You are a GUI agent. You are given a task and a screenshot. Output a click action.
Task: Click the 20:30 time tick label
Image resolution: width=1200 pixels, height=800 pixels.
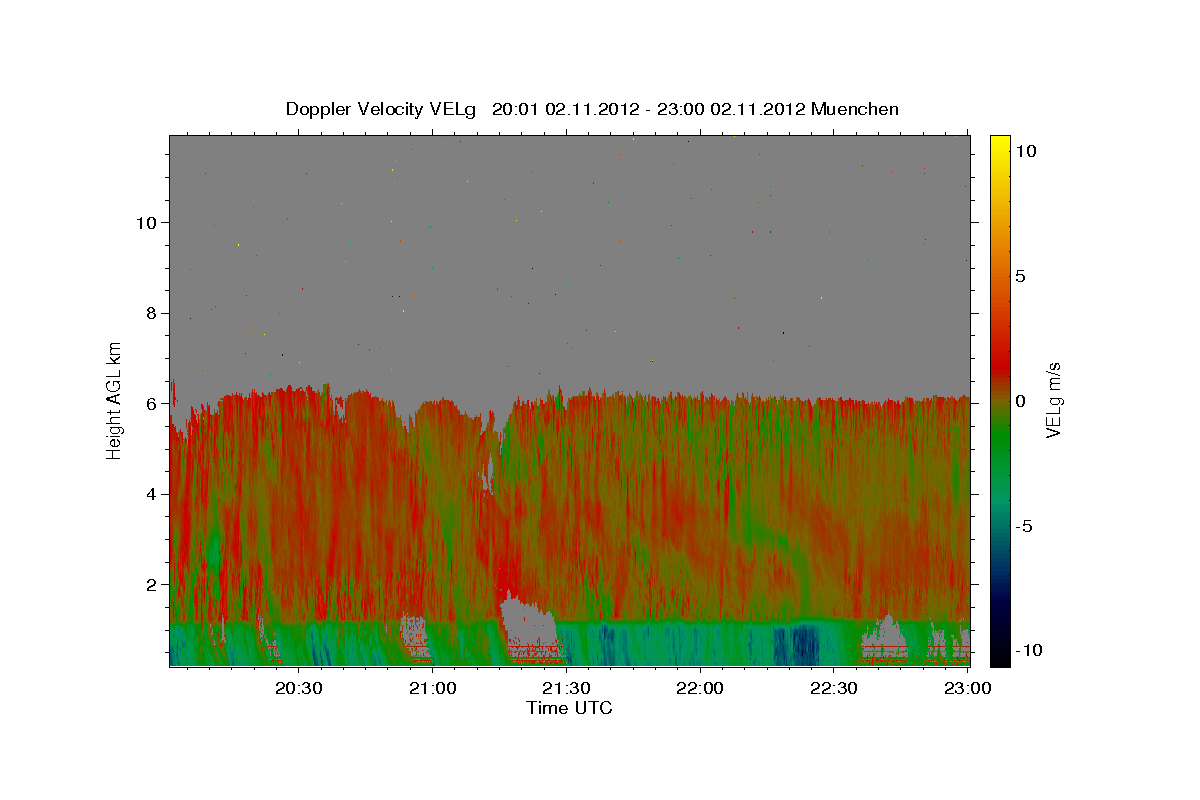tap(299, 689)
